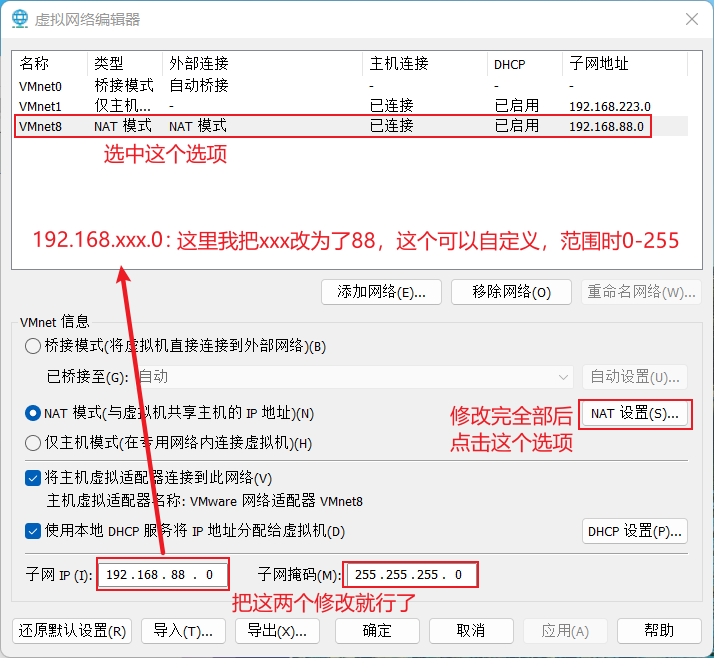Image resolution: width=714 pixels, height=658 pixels.
Task: Toggle 将主机虚拟适配器连接到此网络 checkbox
Action: (33, 478)
